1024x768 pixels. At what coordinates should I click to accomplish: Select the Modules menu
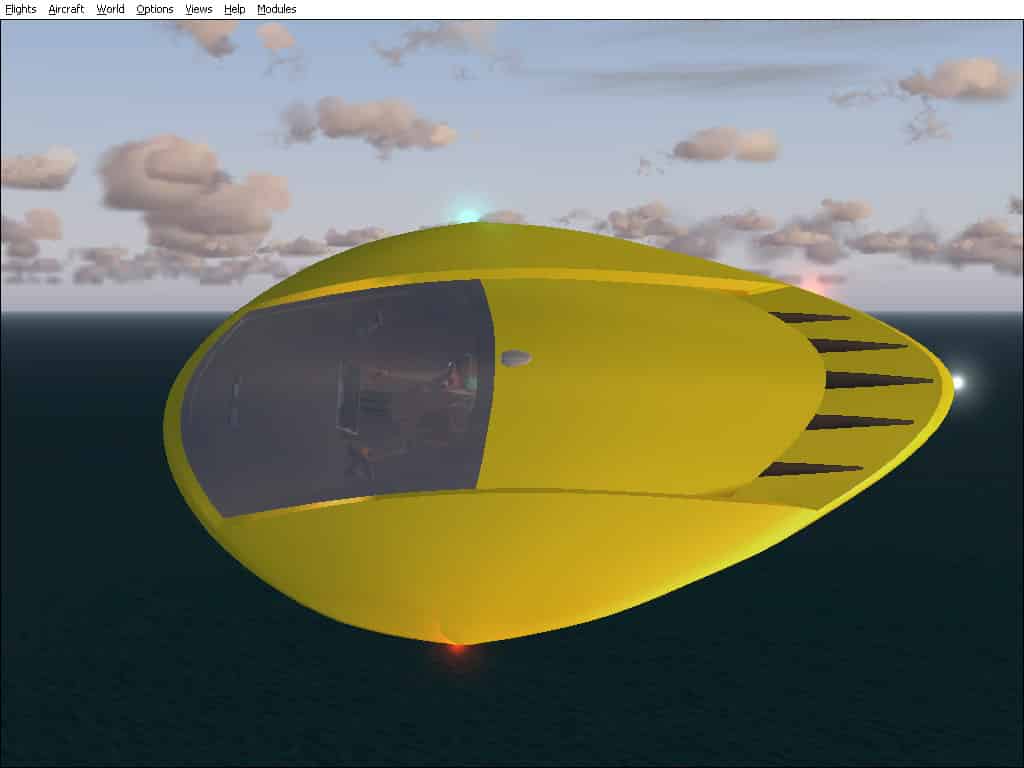point(276,9)
